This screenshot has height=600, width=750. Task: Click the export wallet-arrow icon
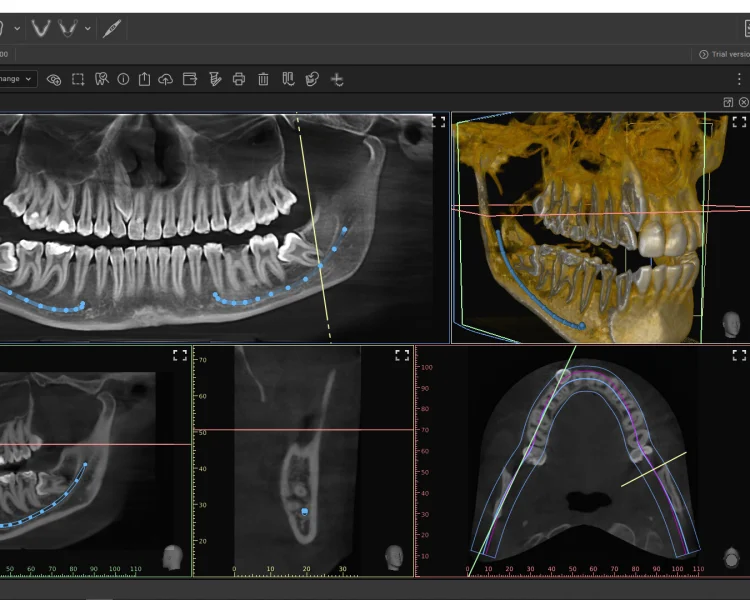tap(190, 79)
